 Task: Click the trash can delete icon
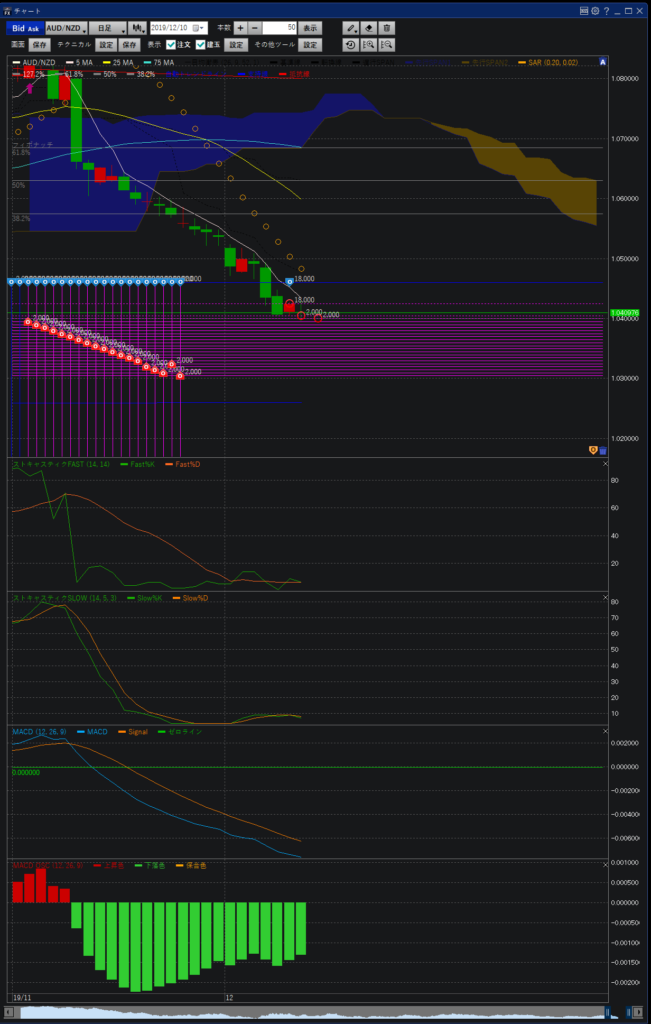[x=387, y=28]
